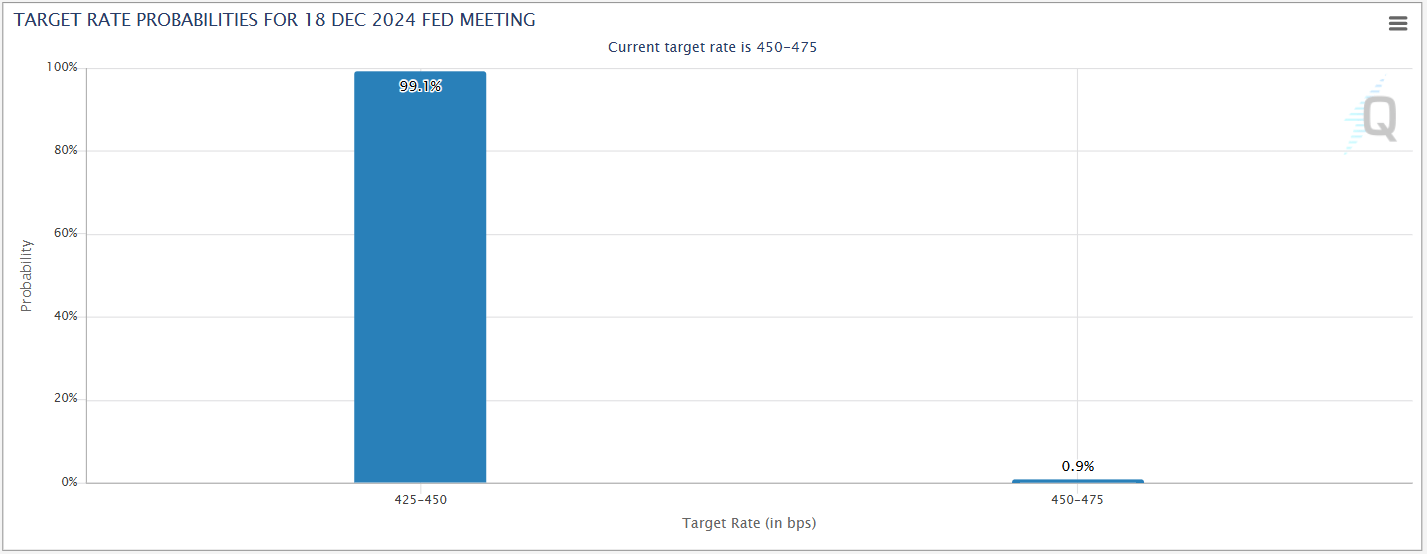Click the 'Current target rate is 450-475' subtitle
The image size is (1427, 554).
tap(712, 47)
